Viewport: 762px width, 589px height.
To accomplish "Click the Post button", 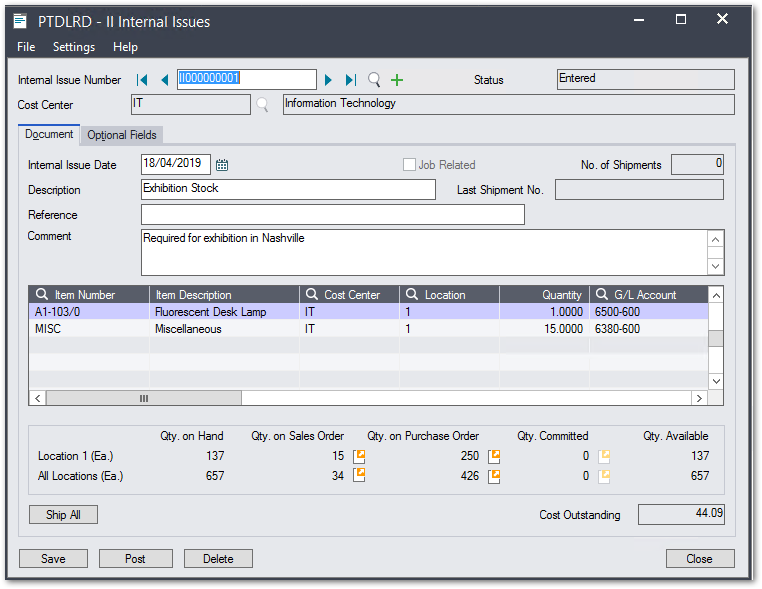I will pos(136,559).
